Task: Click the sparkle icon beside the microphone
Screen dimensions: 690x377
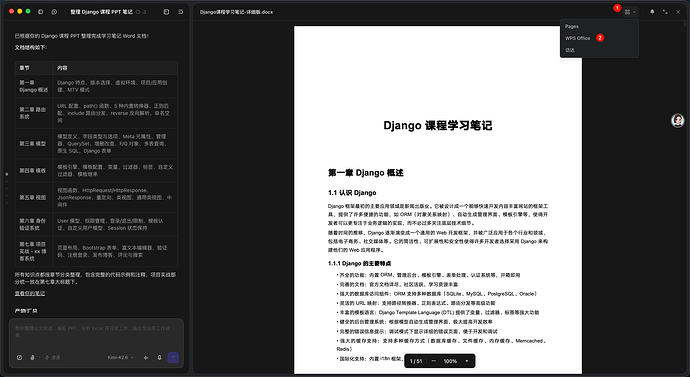Action: click(x=146, y=358)
